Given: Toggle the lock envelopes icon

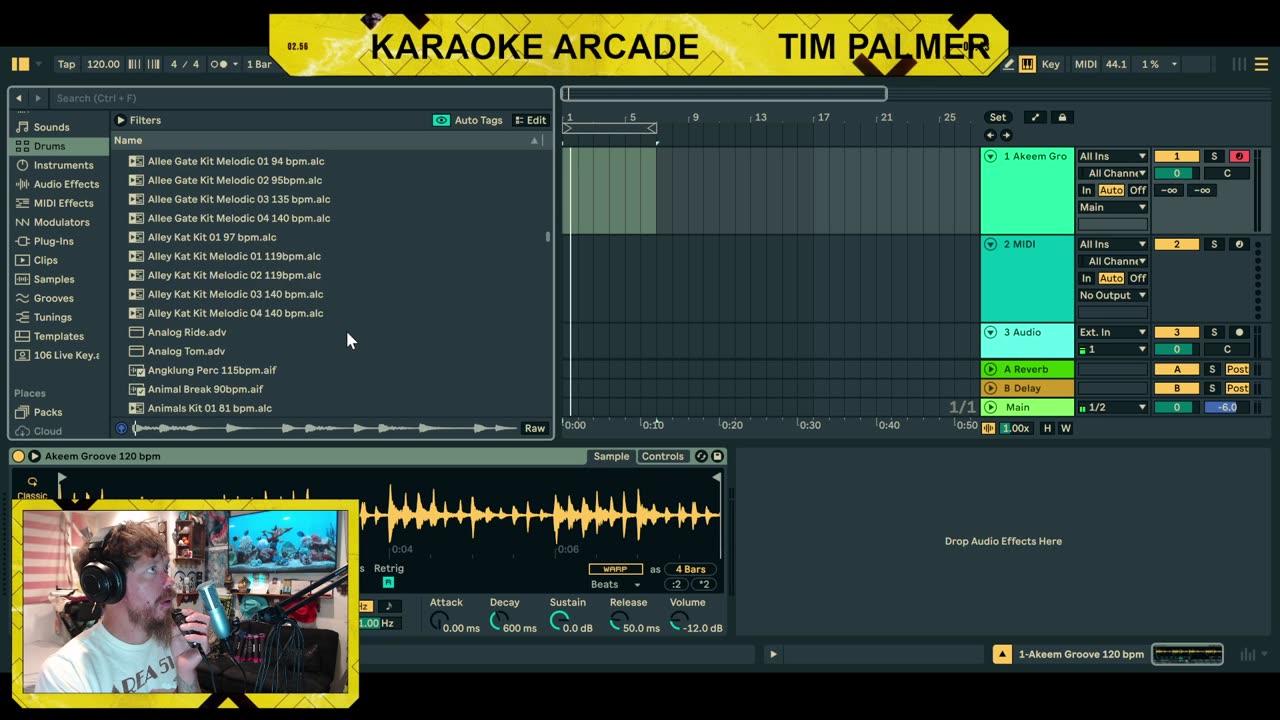Looking at the screenshot, I should tap(1062, 117).
